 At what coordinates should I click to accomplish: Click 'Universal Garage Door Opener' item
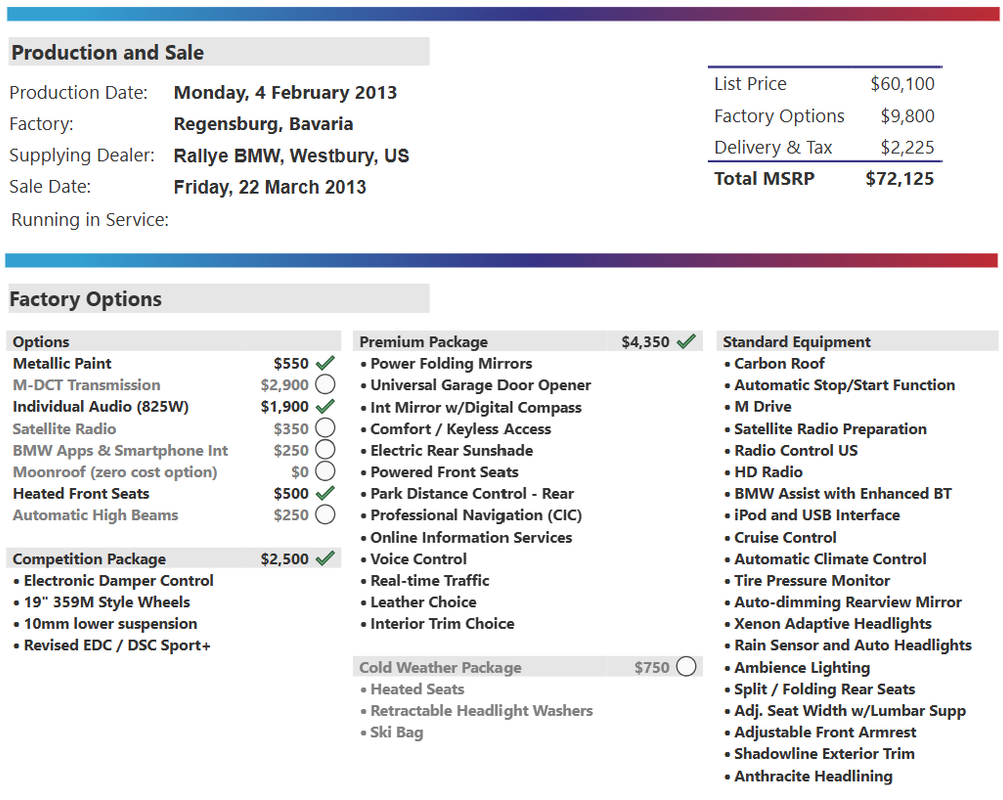pyautogui.click(x=480, y=385)
